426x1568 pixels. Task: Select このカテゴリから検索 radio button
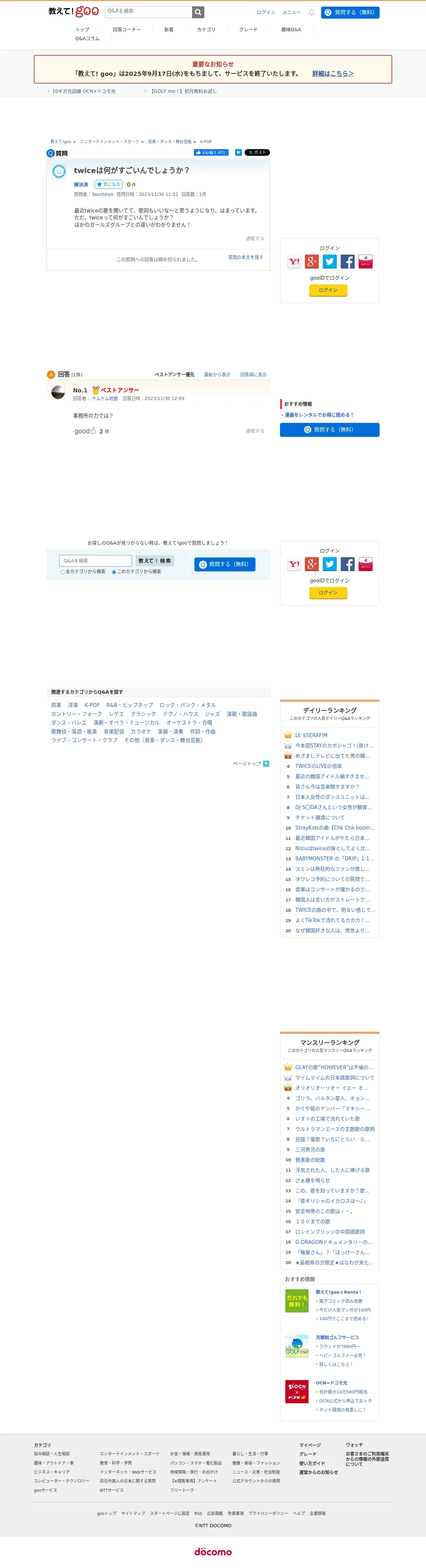pos(114,572)
